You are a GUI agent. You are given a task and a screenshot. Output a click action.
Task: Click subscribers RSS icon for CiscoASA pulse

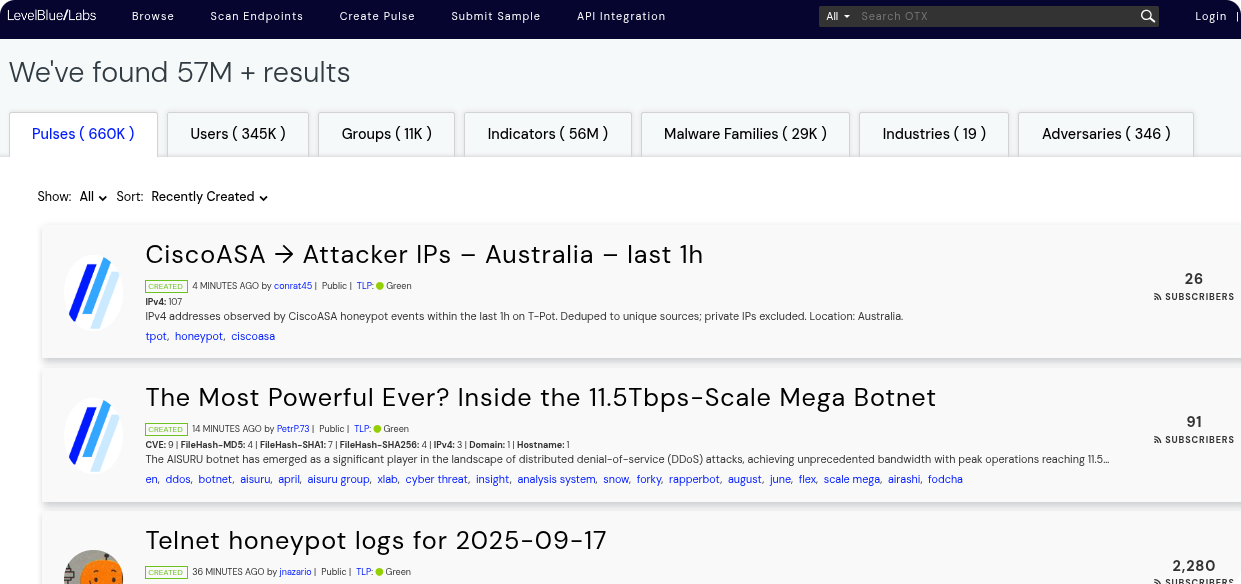[x=1158, y=297]
